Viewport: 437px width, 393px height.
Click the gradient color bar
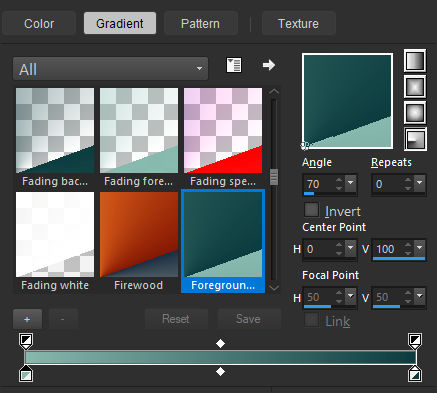point(220,358)
